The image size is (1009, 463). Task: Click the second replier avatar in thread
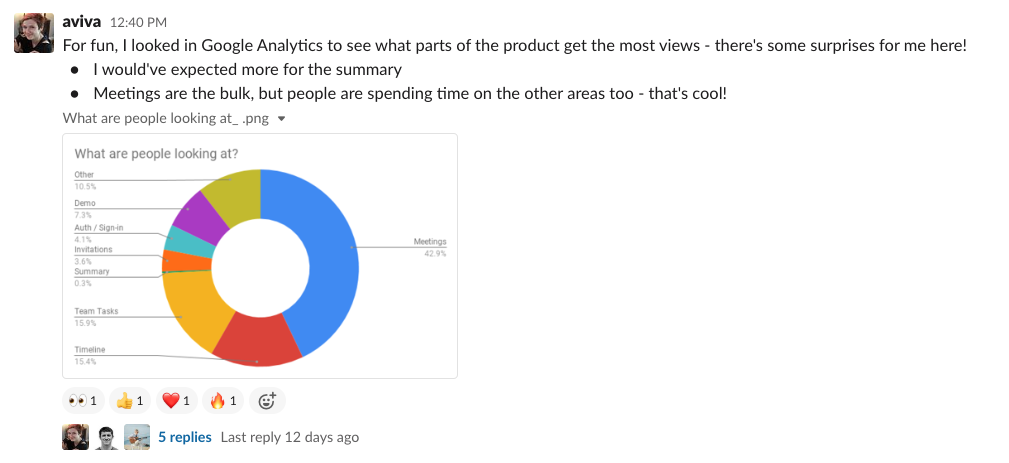pos(106,437)
